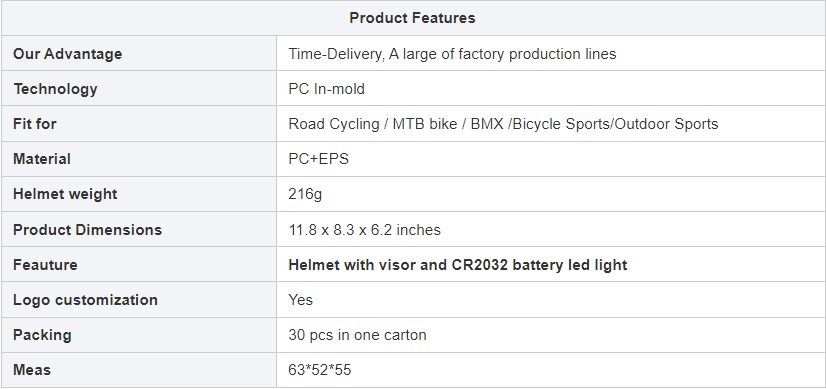826x389 pixels.
Task: Click the Time-Delivery factory production lines text
Action: tap(452, 54)
